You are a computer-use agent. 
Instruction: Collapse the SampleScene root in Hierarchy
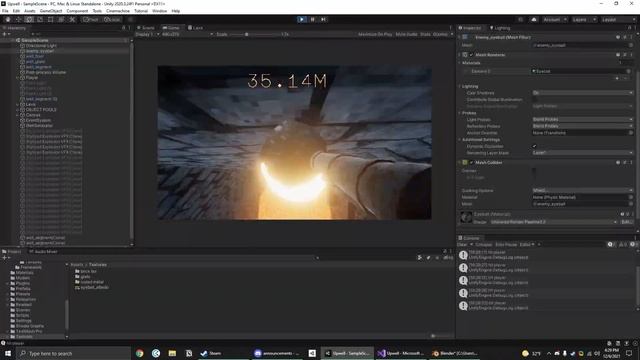pyautogui.click(x=12, y=40)
